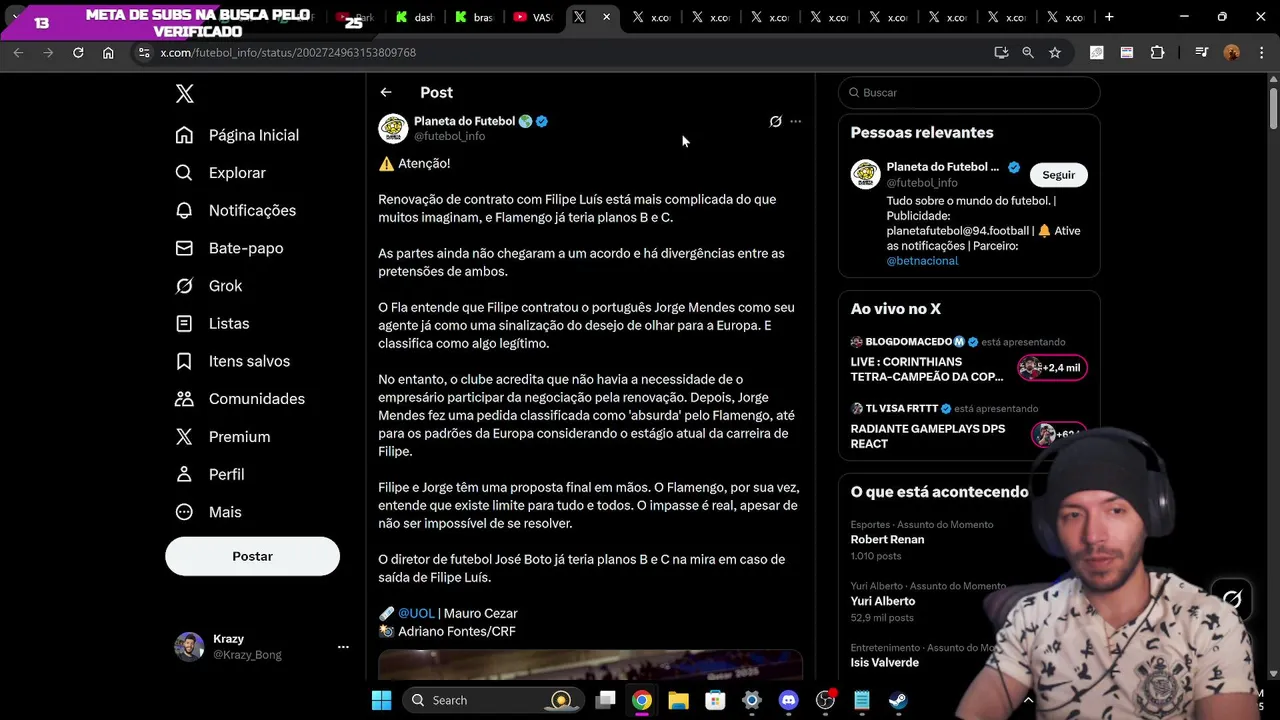Focus the Buscar search field
Screen dimensions: 1280x720
click(x=969, y=92)
